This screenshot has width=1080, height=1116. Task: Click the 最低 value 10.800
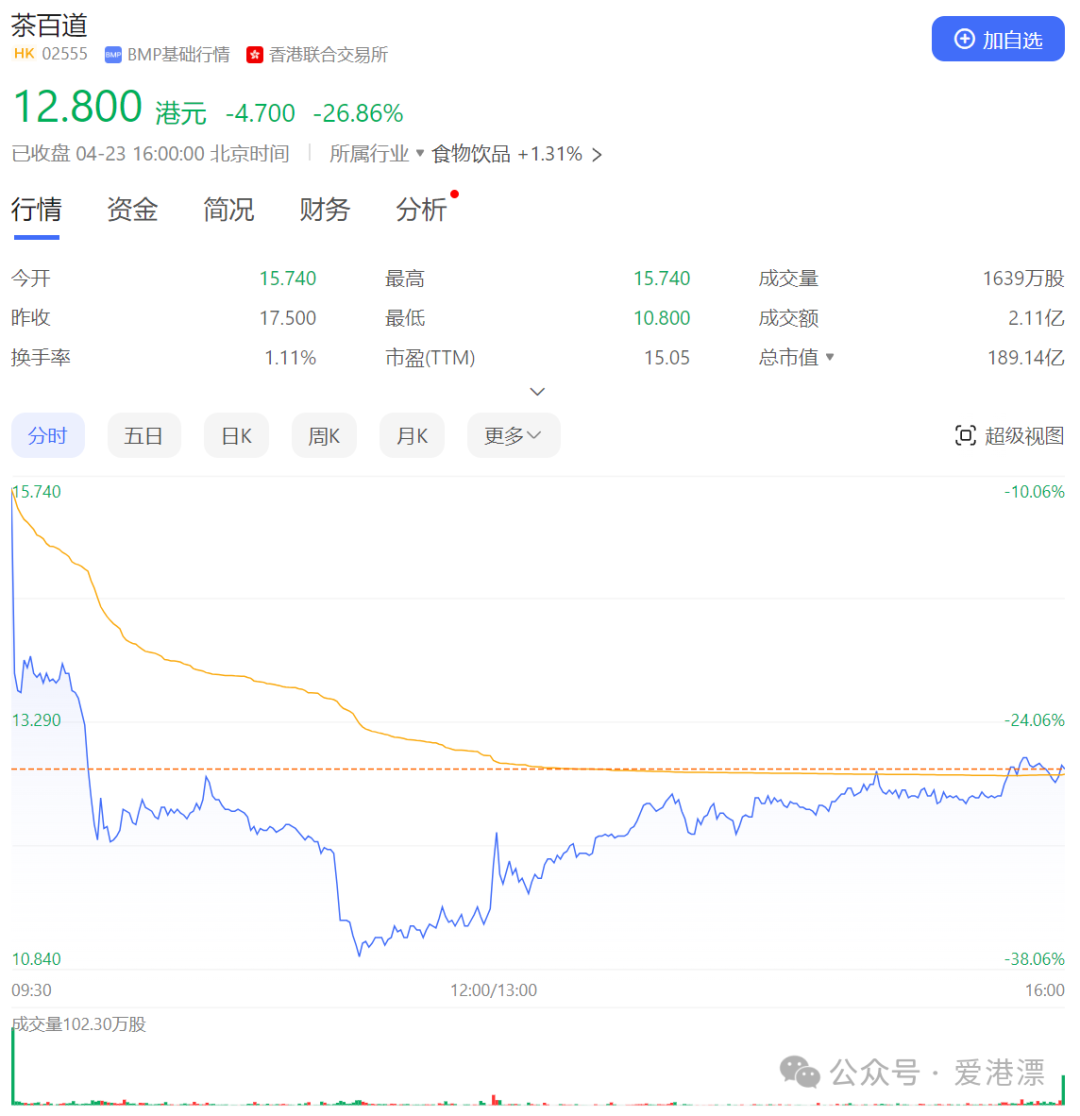coord(662,318)
